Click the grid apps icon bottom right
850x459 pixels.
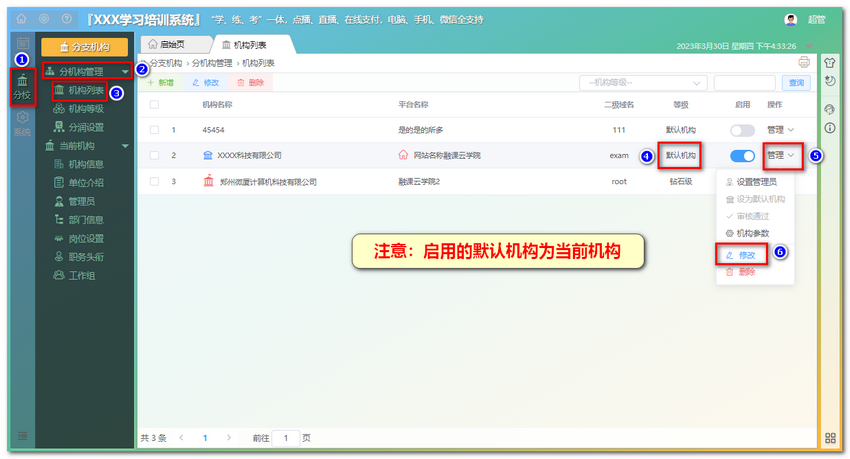(x=830, y=438)
